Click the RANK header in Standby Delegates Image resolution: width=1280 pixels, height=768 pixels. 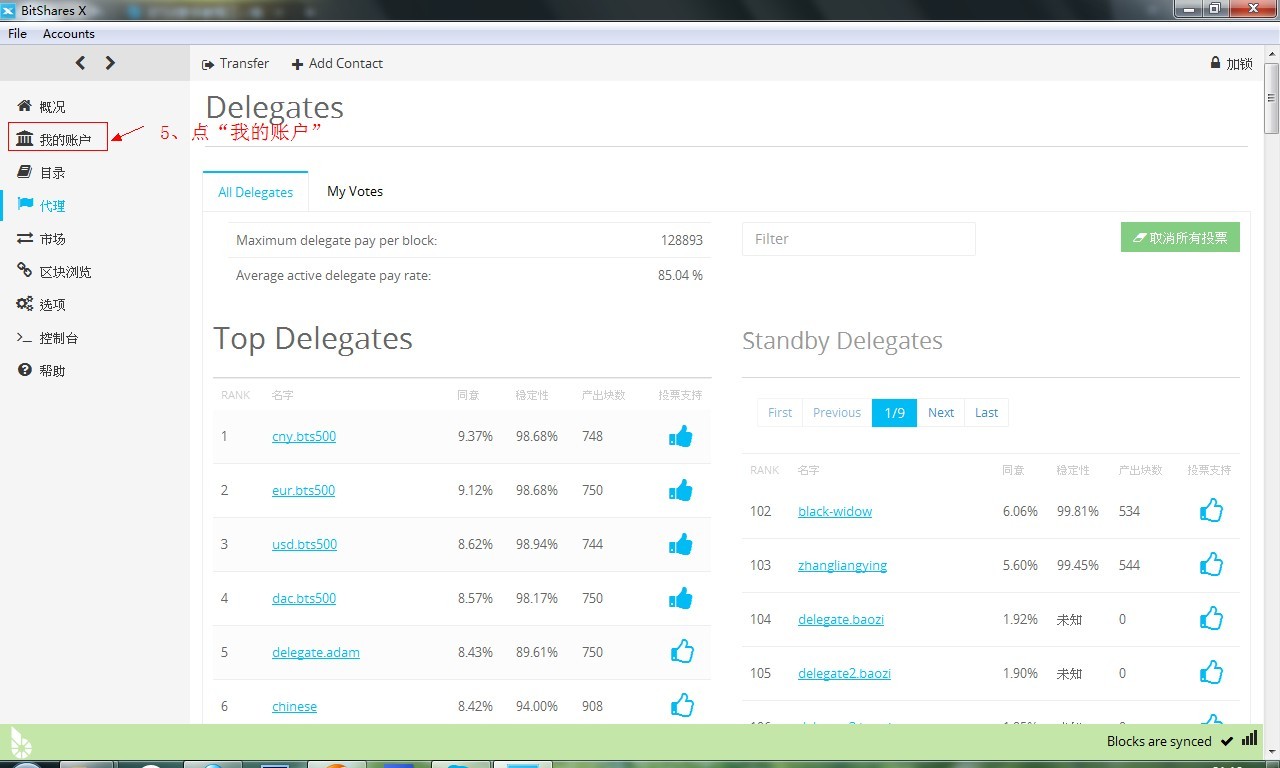pyautogui.click(x=764, y=470)
